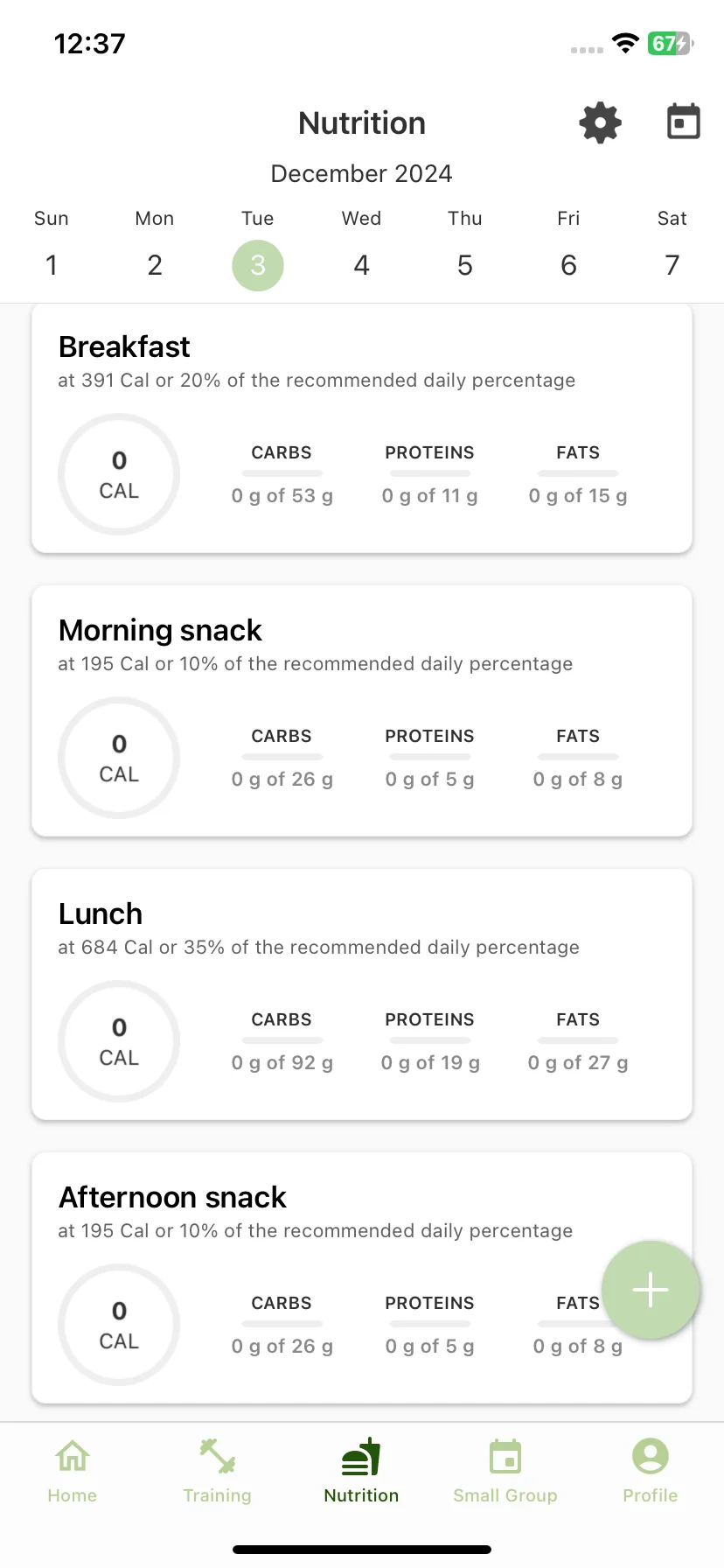Open the Training dumbbell tab

click(217, 1456)
